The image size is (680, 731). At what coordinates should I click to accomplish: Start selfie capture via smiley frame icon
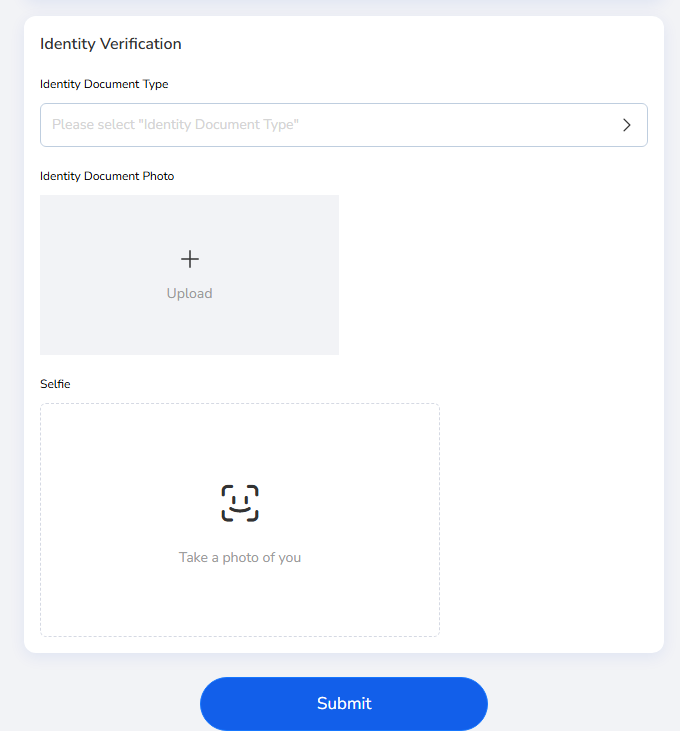coord(240,503)
